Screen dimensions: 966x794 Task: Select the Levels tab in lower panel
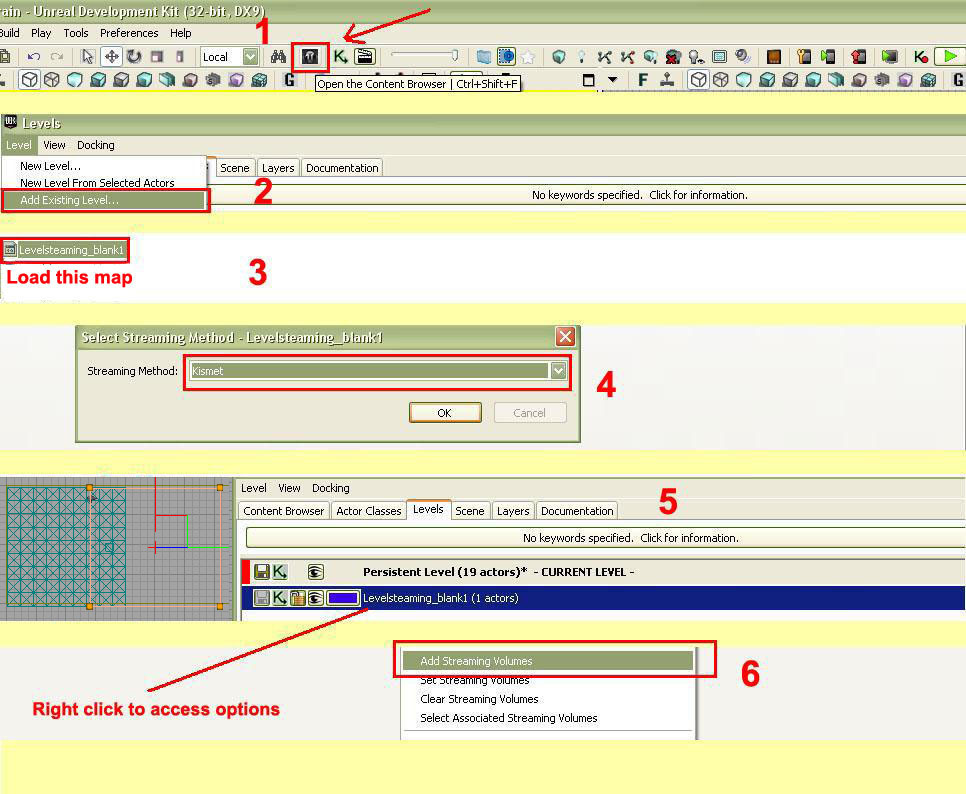coord(428,509)
